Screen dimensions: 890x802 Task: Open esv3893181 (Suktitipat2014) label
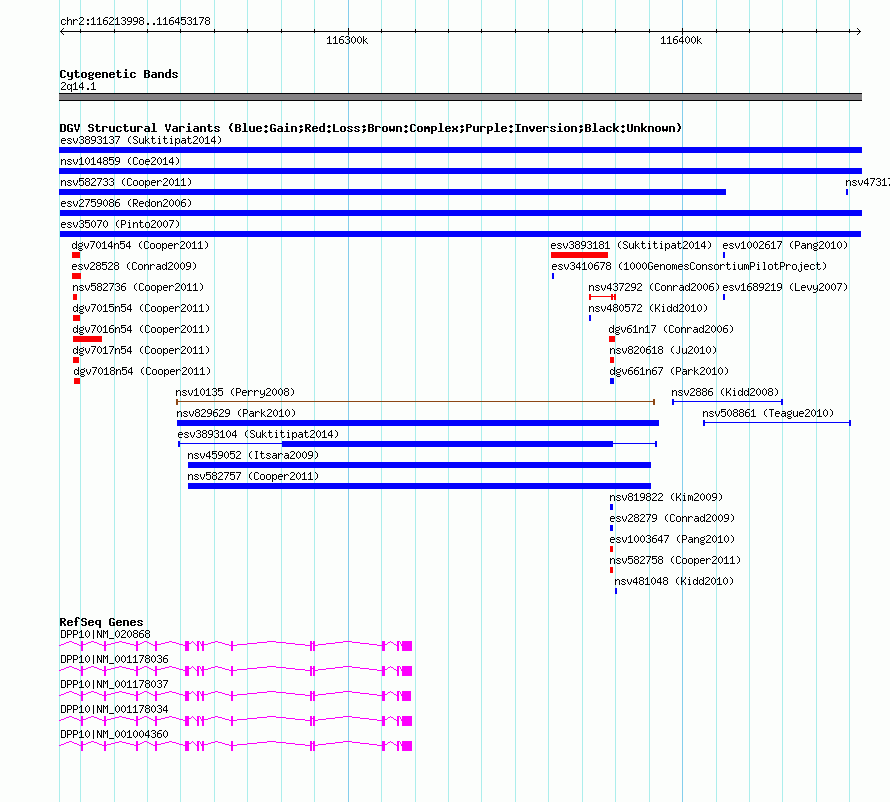tap(631, 245)
